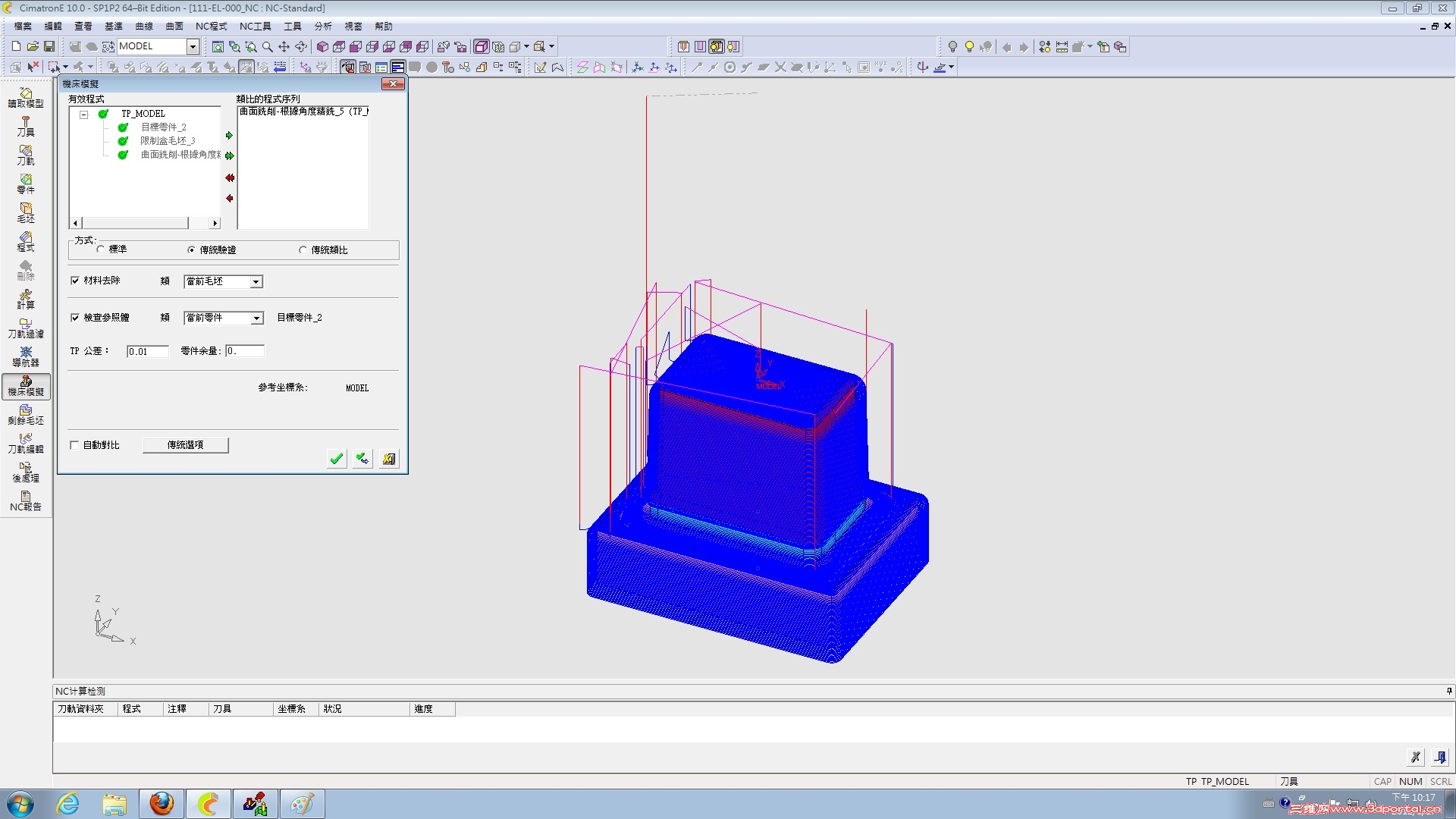Screen dimensions: 1456x819
Task: Toggle the 檢查參照體 checkbox
Action: click(75, 318)
